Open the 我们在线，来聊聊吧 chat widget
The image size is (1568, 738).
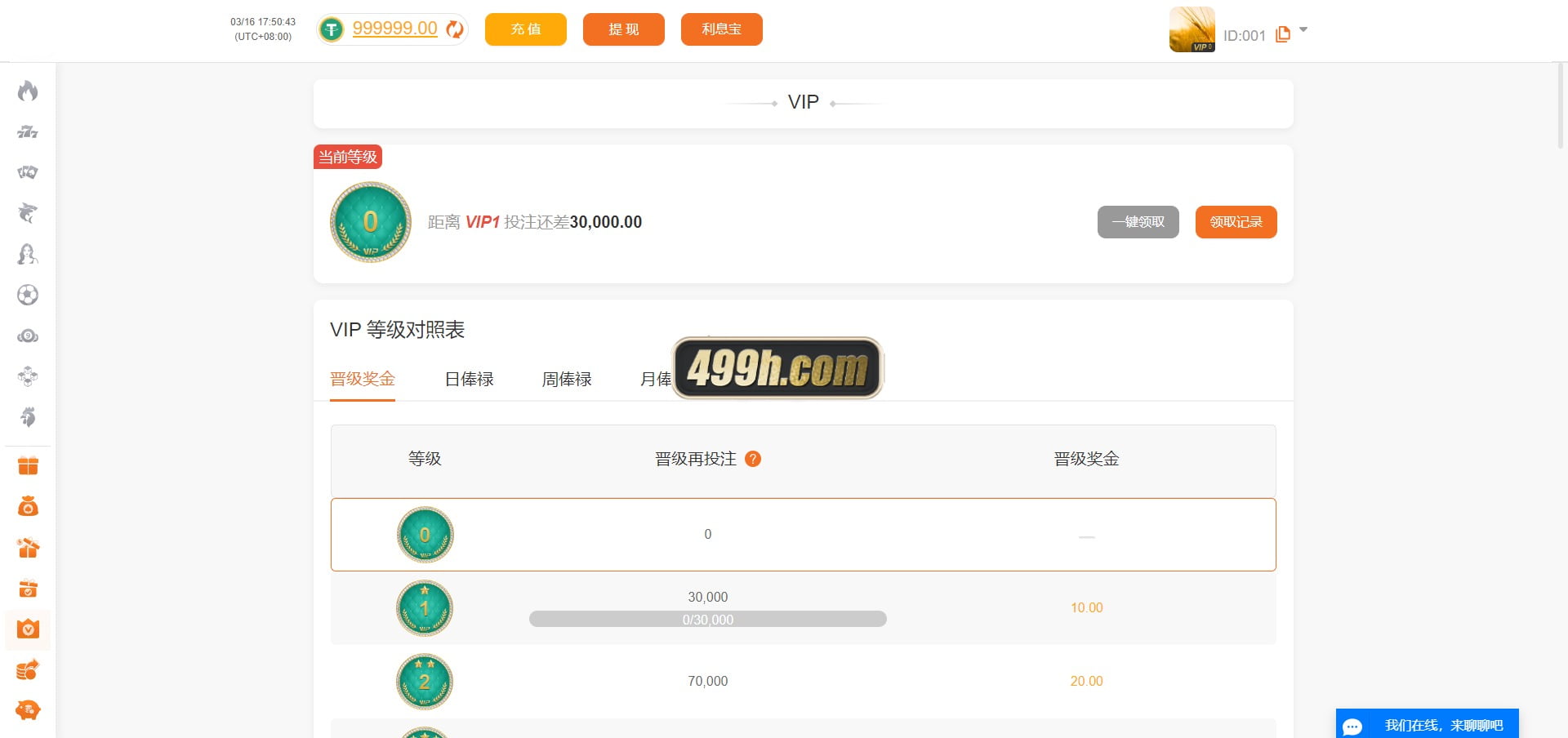[x=1428, y=724]
